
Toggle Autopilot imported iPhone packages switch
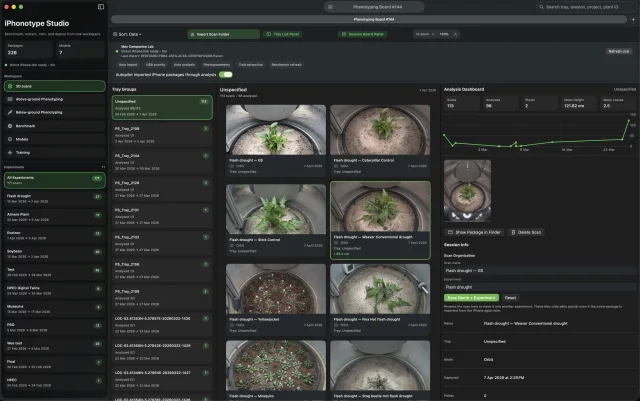(226, 74)
